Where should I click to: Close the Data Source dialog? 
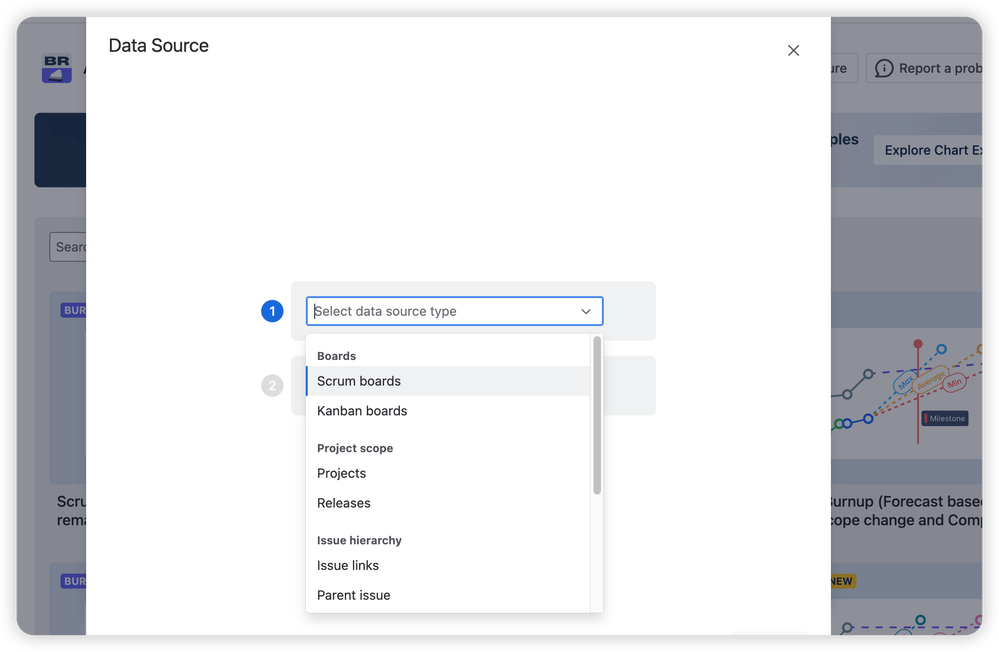coord(793,50)
